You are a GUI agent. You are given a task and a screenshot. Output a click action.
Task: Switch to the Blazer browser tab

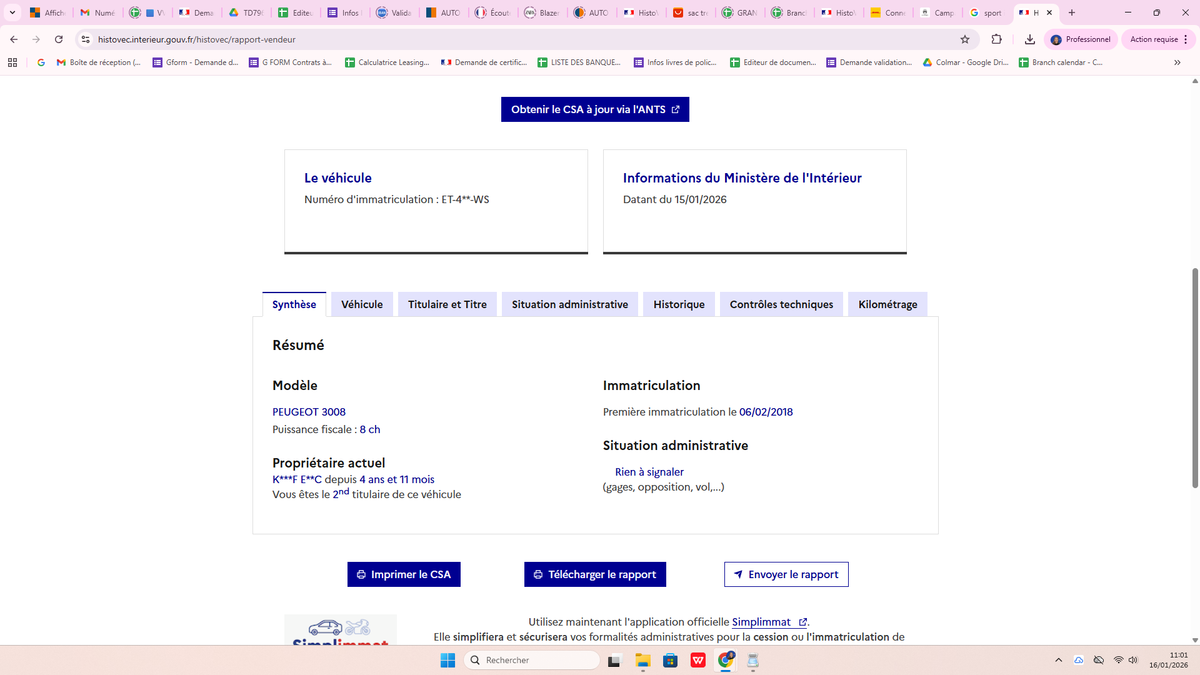[541, 13]
